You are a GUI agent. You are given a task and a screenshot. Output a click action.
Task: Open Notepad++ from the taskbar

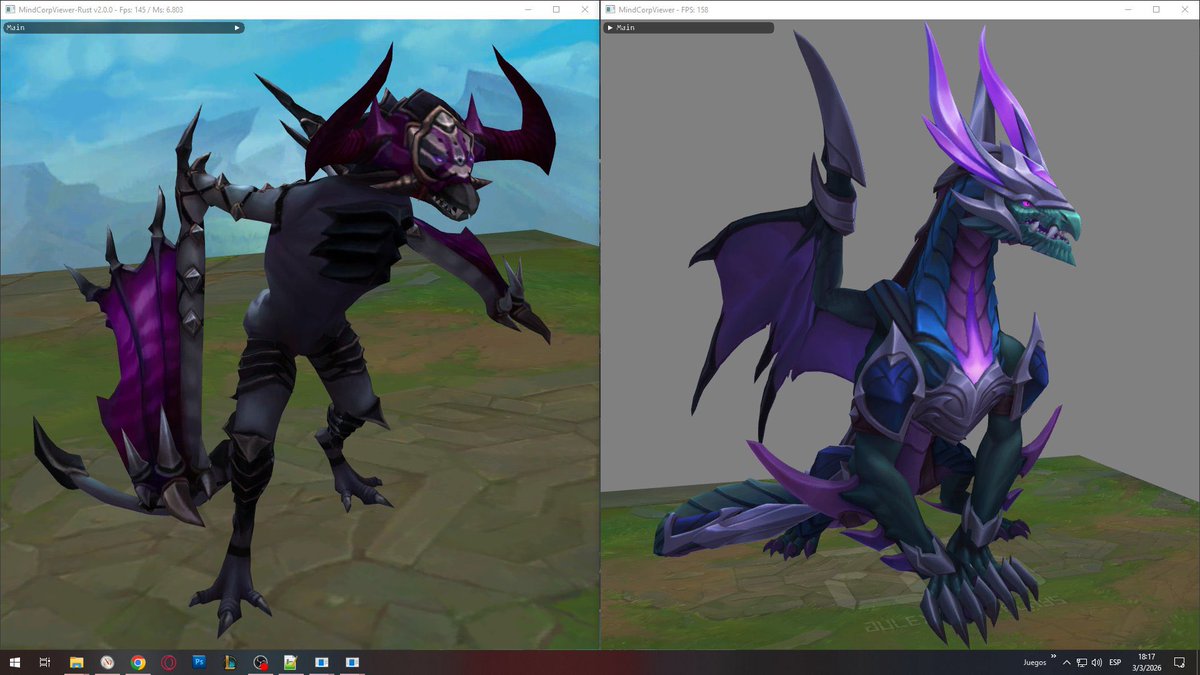290,662
